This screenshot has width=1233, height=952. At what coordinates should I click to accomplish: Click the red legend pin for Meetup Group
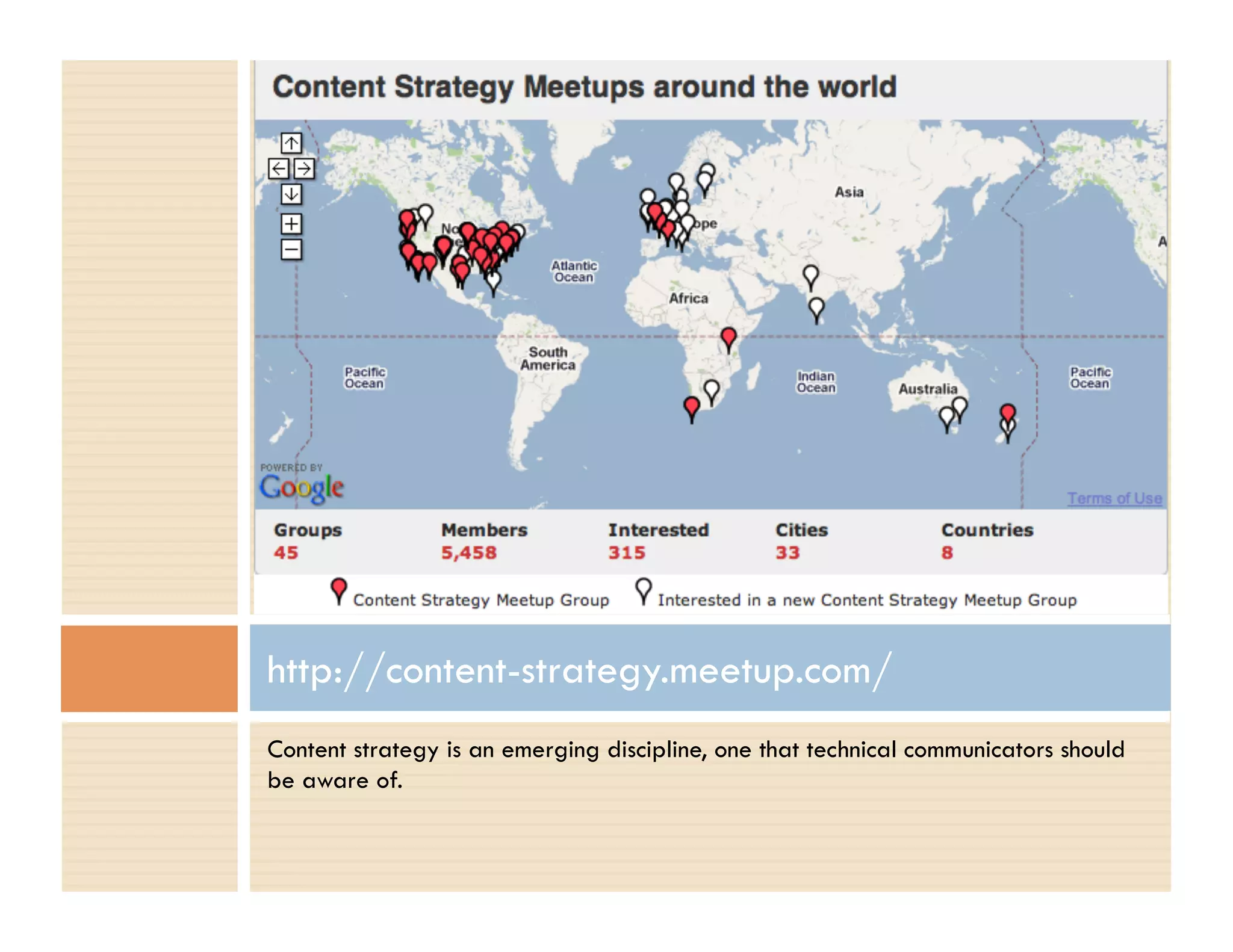coord(339,588)
